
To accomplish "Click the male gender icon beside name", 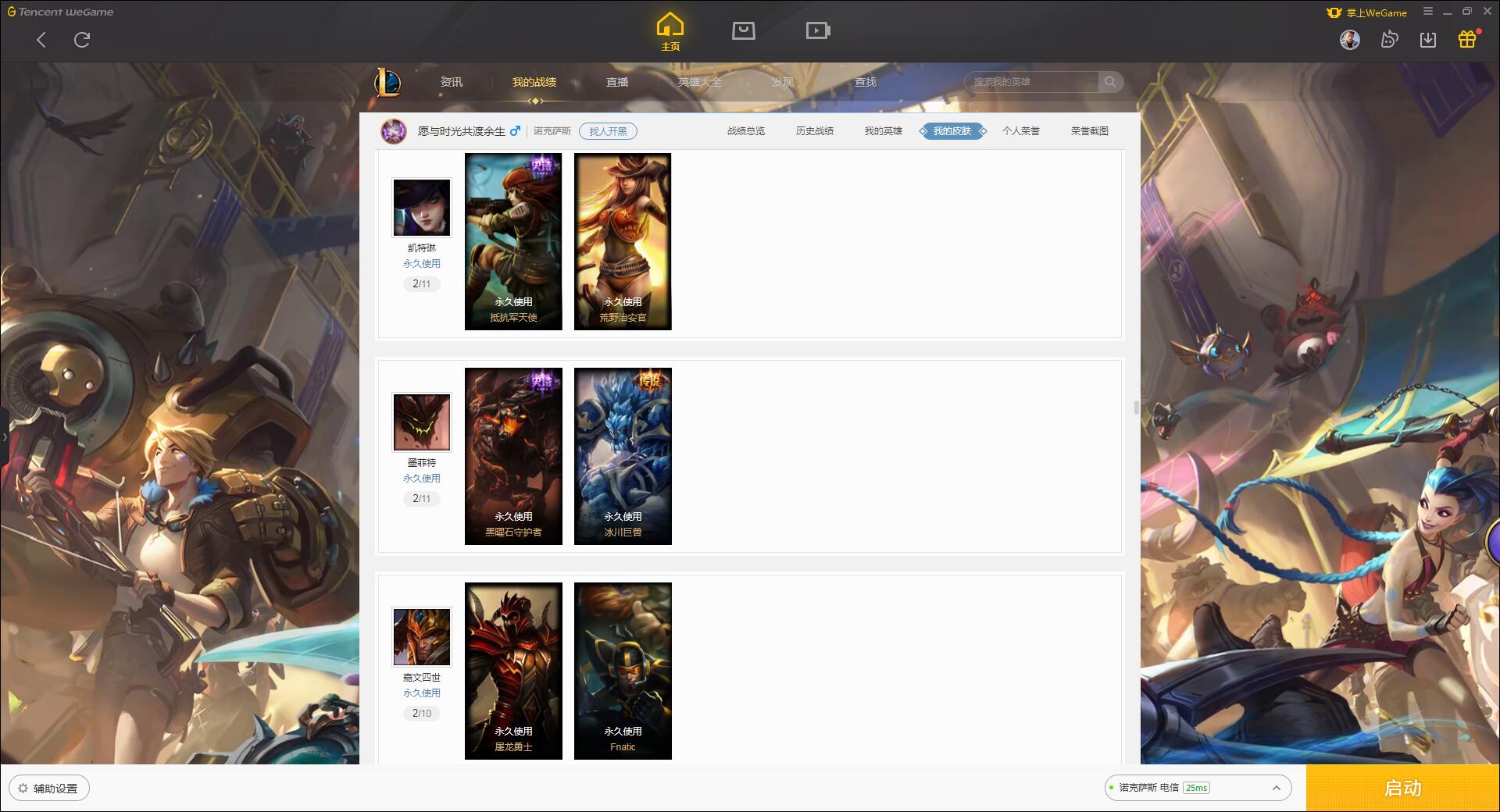I will (x=515, y=131).
